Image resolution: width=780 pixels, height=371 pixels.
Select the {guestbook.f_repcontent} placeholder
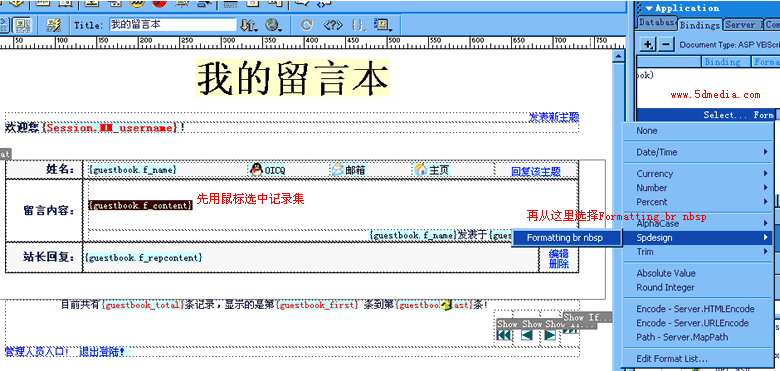[144, 258]
